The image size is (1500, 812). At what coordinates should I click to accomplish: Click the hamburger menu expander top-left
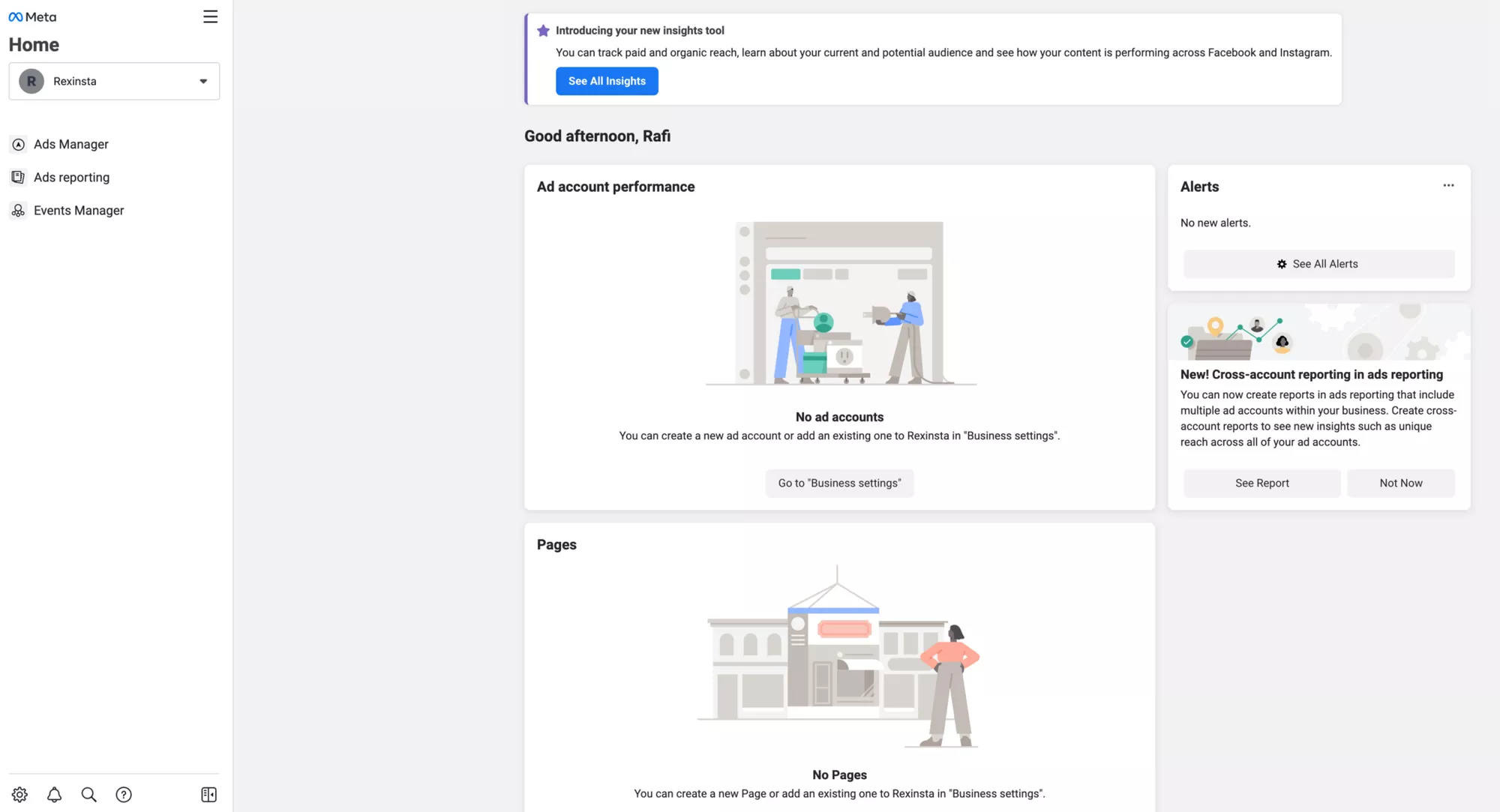tap(209, 16)
